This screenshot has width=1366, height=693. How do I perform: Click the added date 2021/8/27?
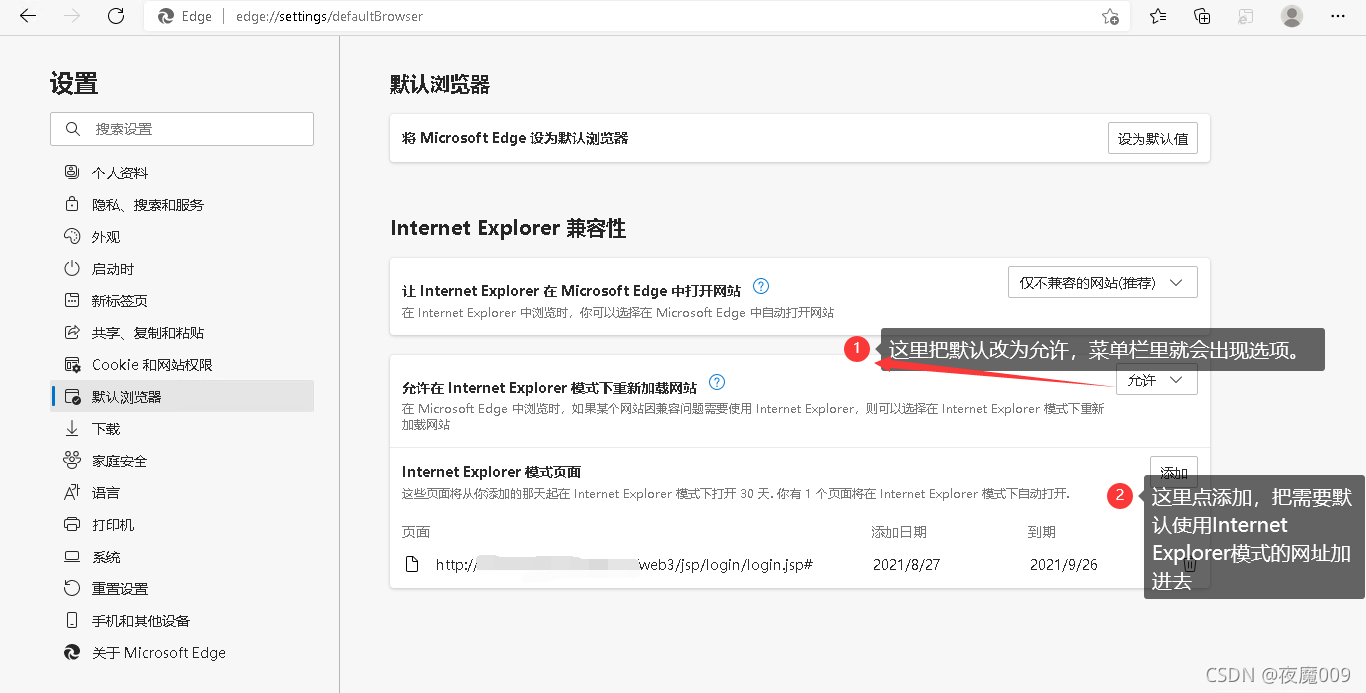click(906, 565)
